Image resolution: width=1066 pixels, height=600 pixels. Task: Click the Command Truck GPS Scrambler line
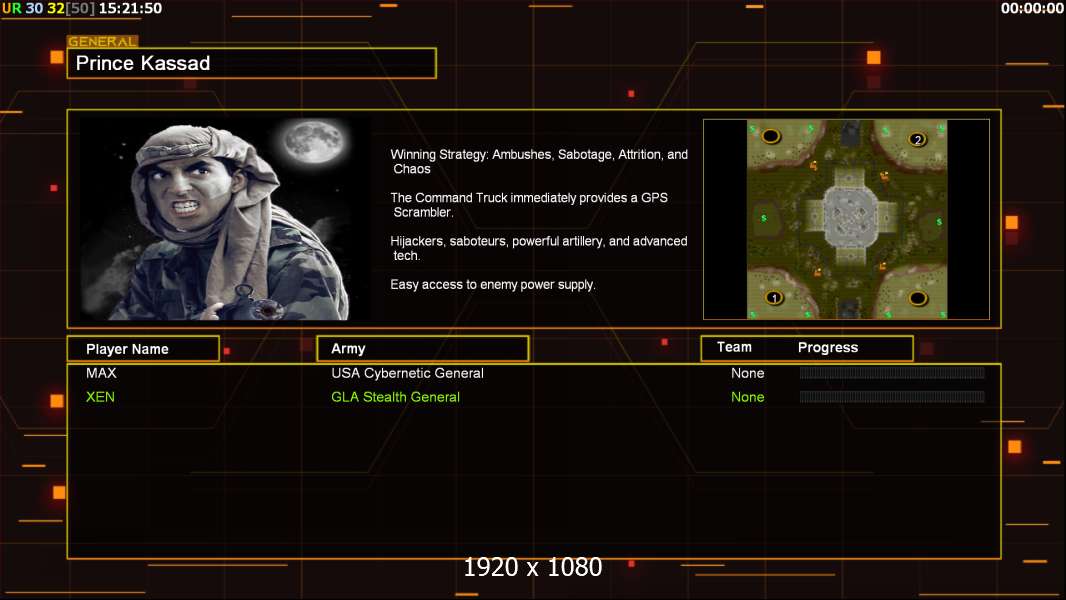point(529,205)
